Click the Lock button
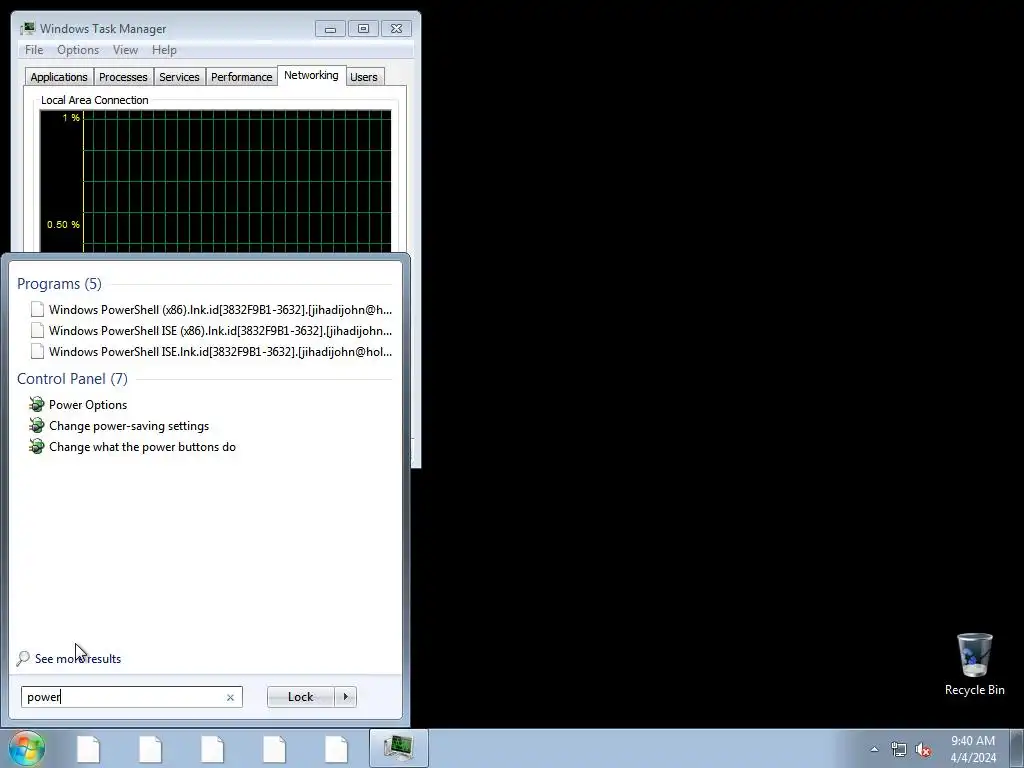The width and height of the screenshot is (1024, 768). pos(300,697)
